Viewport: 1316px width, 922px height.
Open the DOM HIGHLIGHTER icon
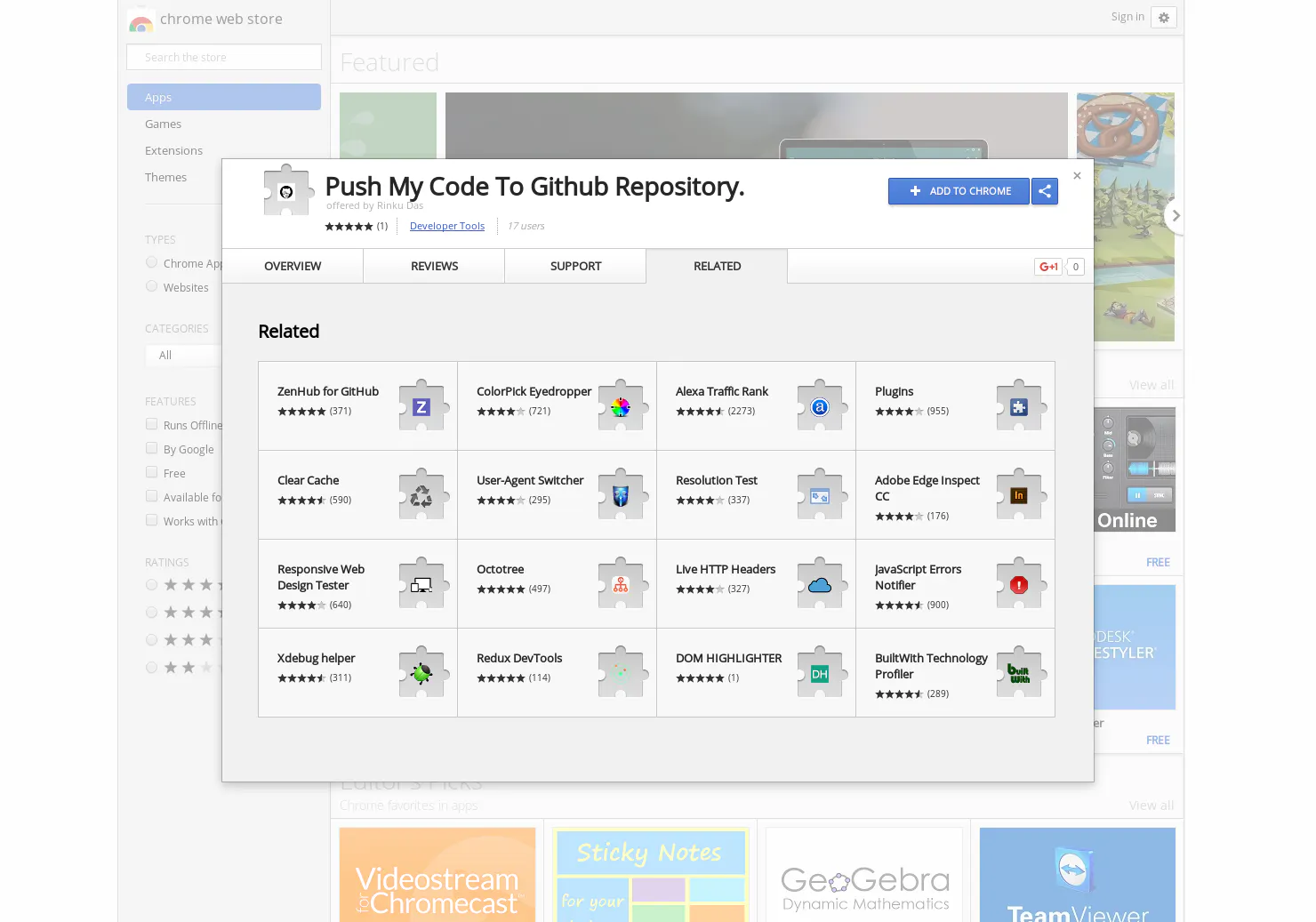820,673
